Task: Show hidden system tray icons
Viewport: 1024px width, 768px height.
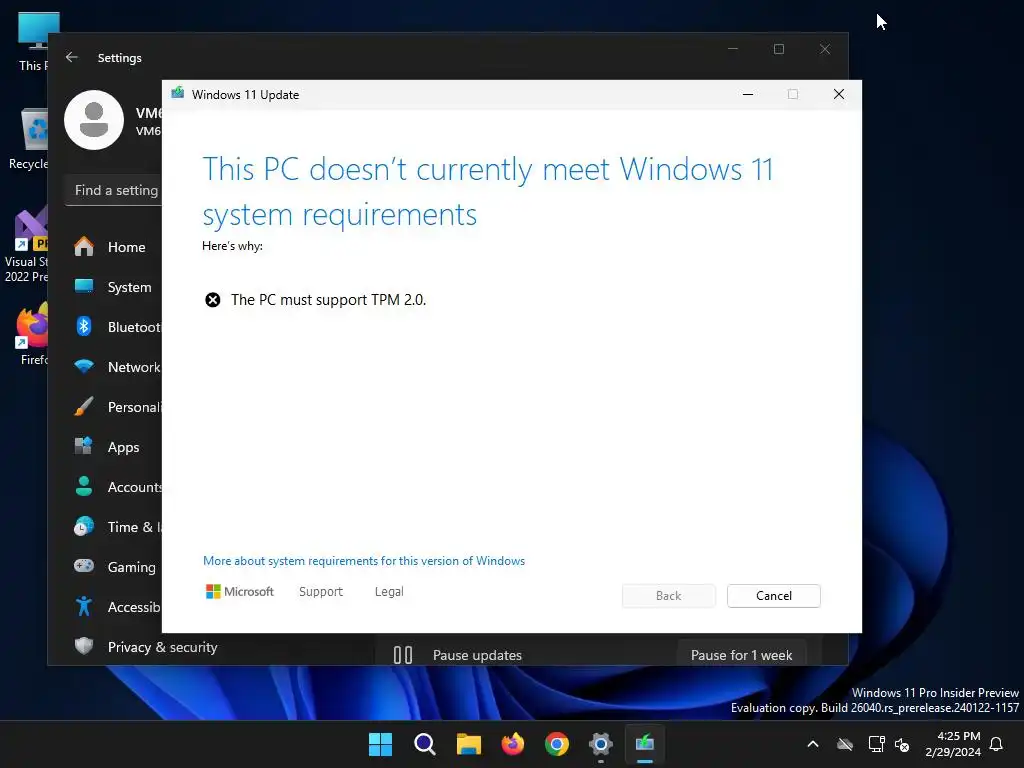Action: 813,744
